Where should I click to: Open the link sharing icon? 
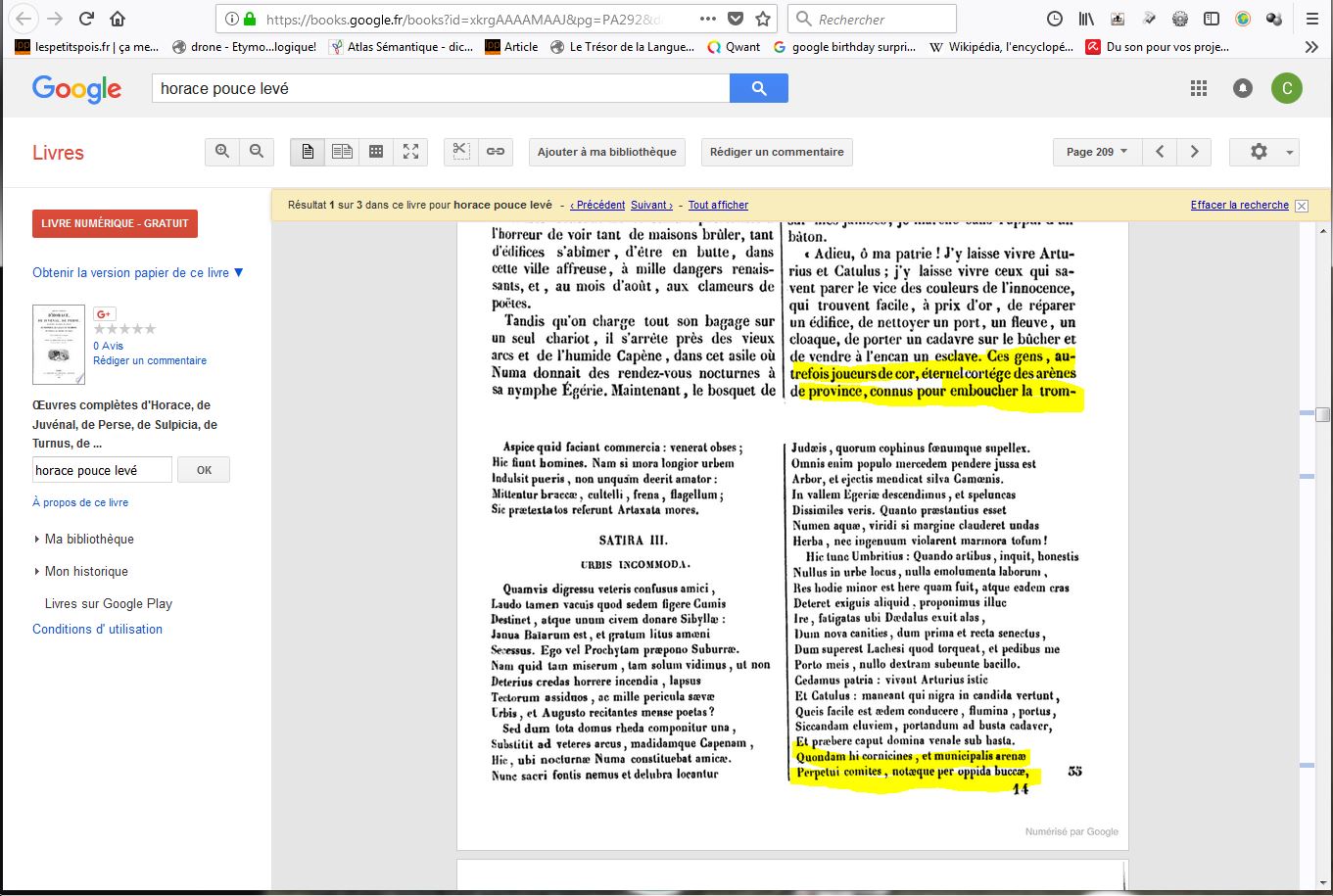click(x=496, y=152)
